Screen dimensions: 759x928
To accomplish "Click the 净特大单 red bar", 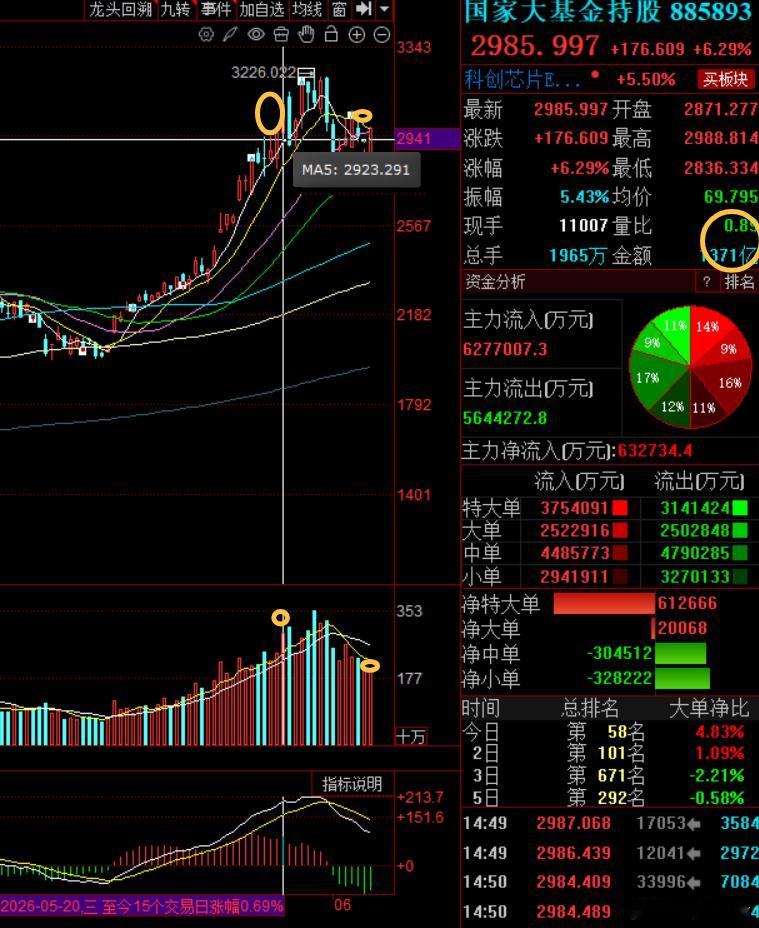I will click(x=604, y=603).
